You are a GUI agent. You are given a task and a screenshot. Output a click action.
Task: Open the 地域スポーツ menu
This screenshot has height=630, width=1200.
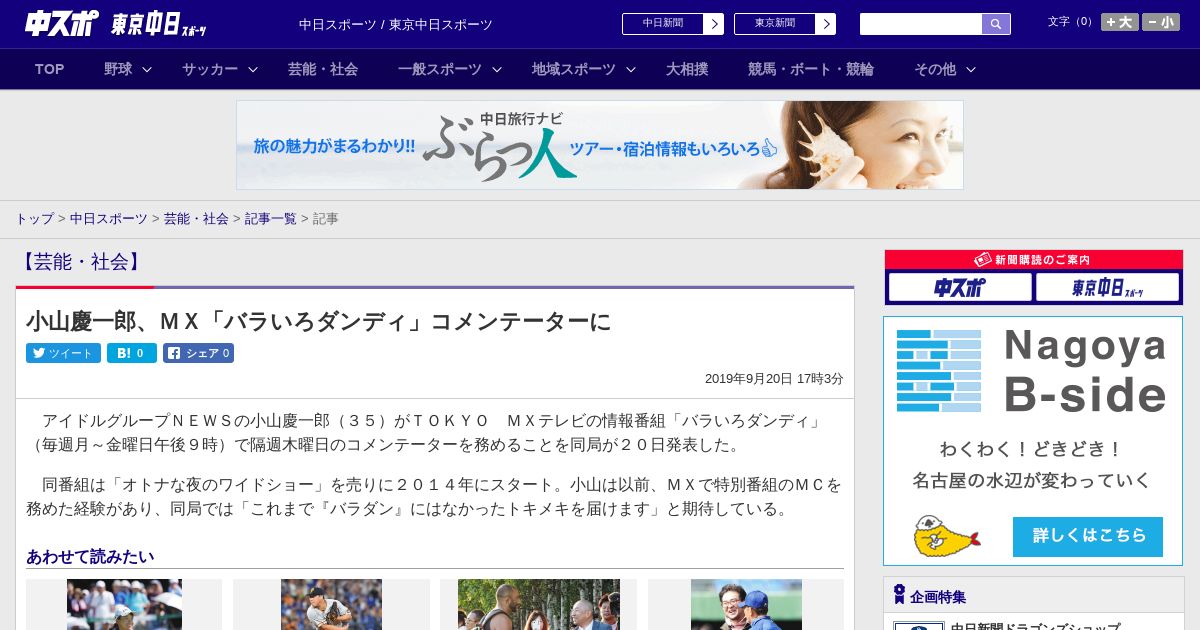click(x=574, y=69)
